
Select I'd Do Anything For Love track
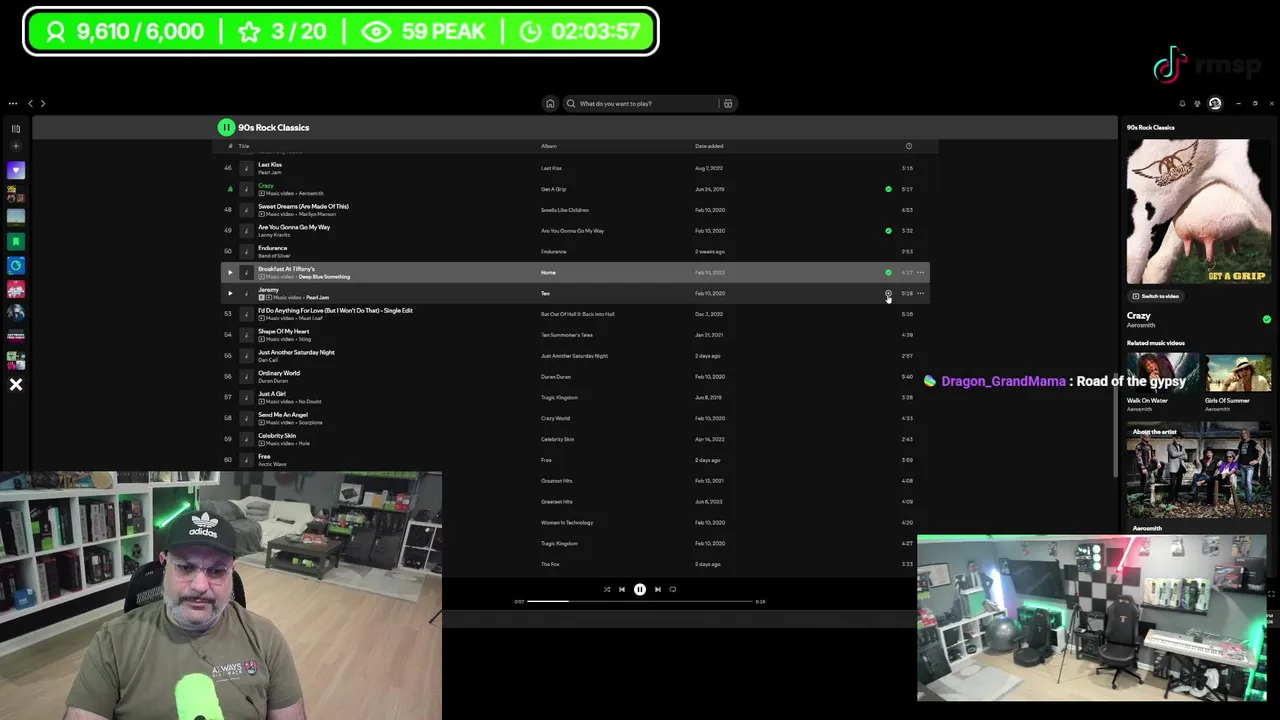pyautogui.click(x=335, y=310)
